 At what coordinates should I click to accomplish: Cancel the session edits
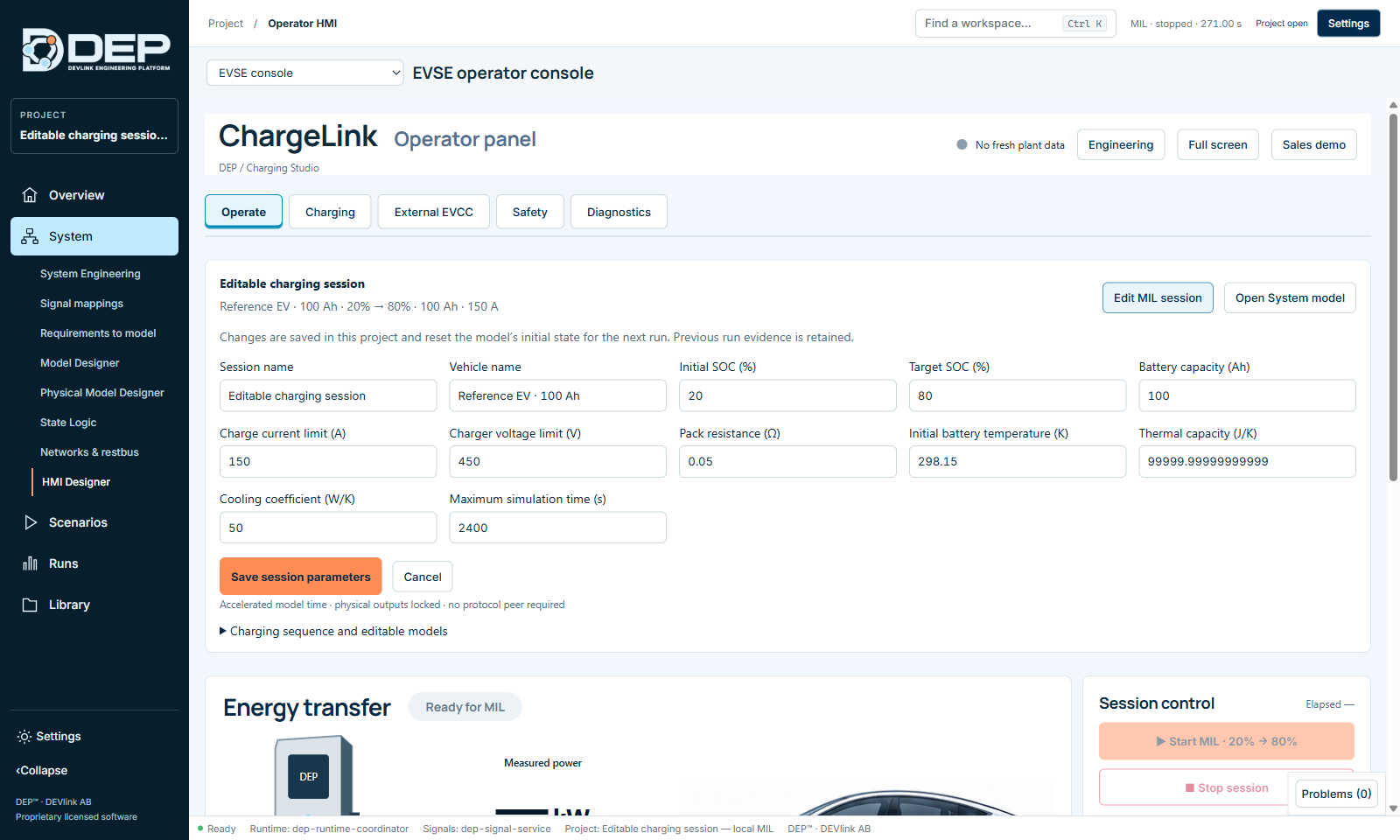point(423,577)
